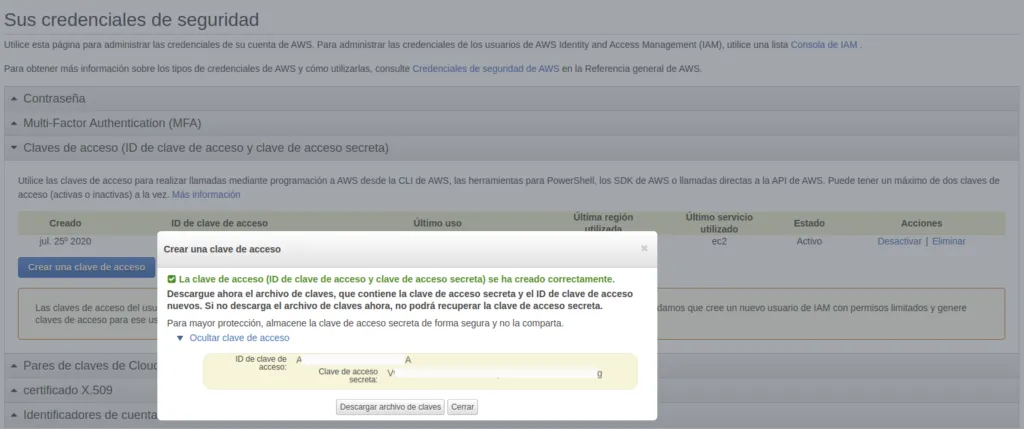Image resolution: width=1024 pixels, height=429 pixels.
Task: Click Crear una clave de acceso button
Action: 86,267
